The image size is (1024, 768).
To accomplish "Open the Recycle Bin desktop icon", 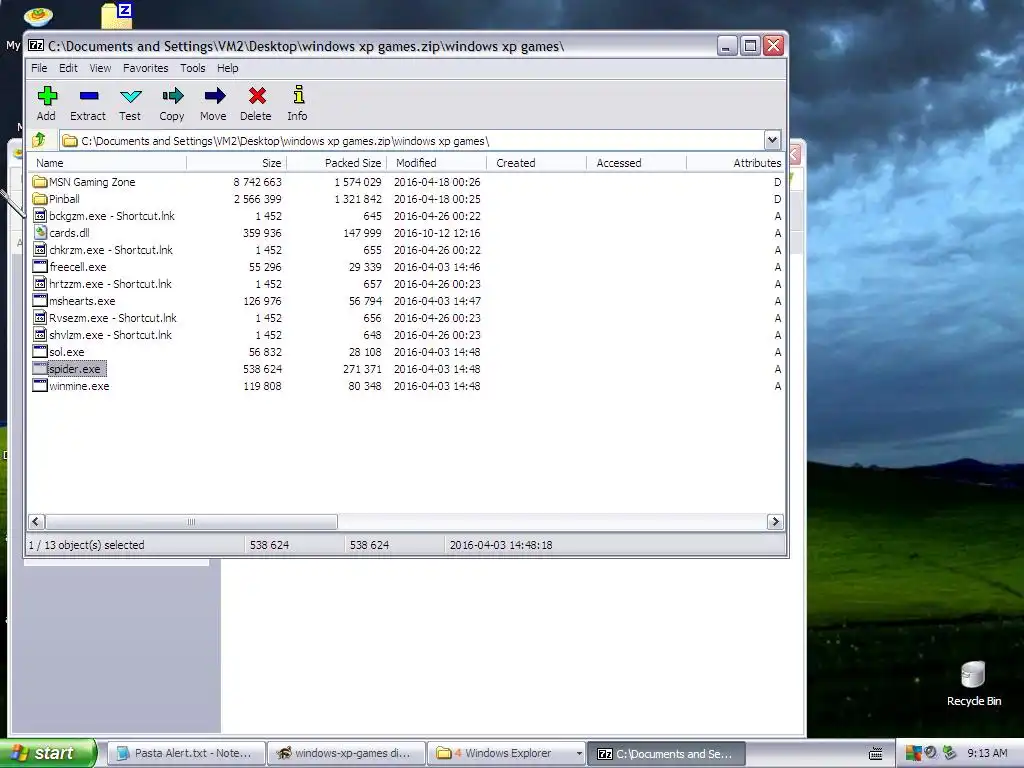I will pos(972,675).
